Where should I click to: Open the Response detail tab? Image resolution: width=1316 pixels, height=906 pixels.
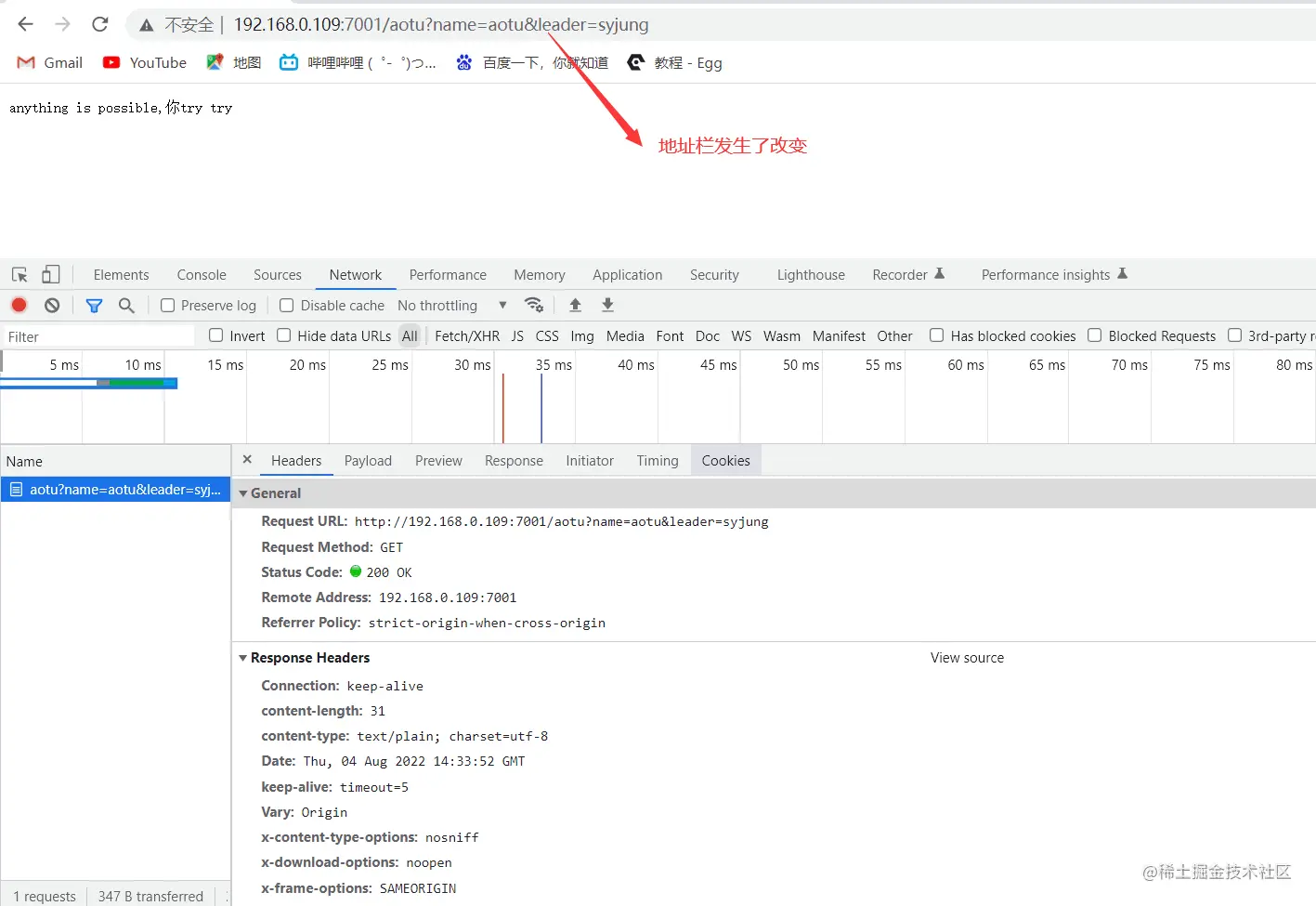pyautogui.click(x=514, y=461)
